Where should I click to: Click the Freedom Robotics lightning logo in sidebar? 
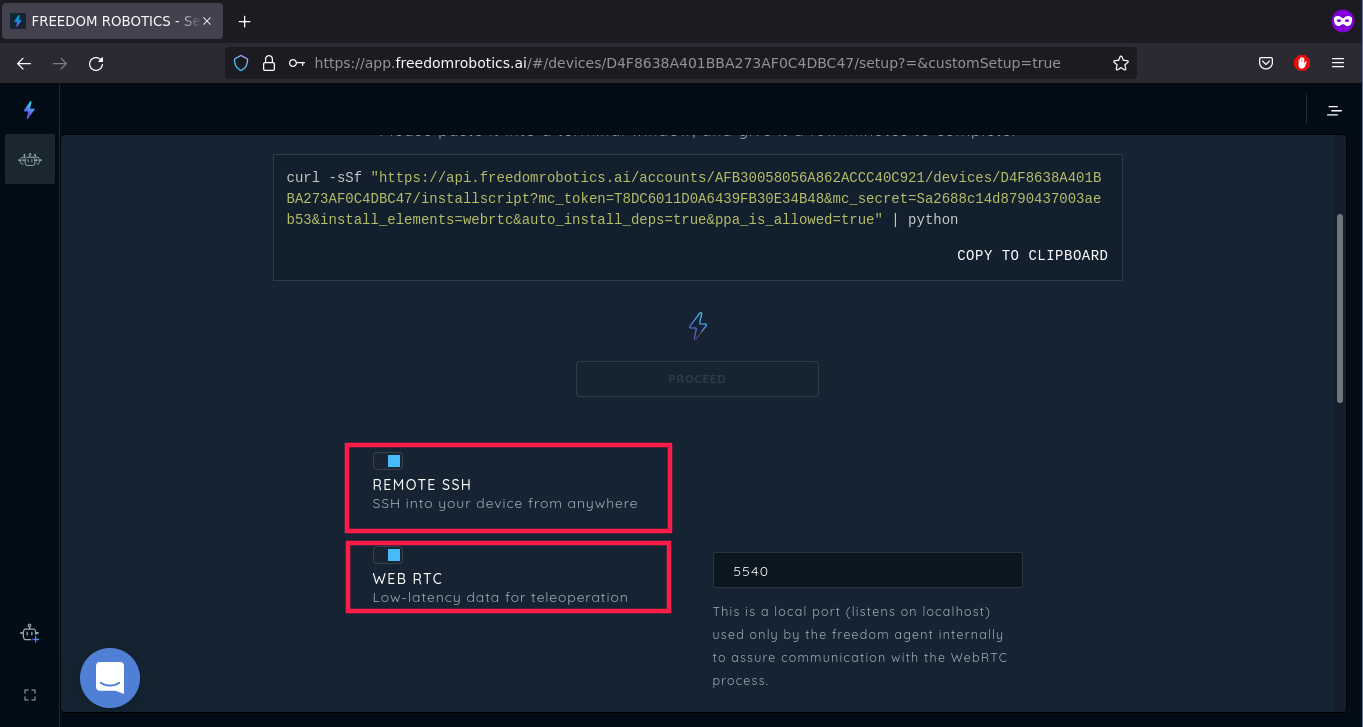[x=29, y=110]
